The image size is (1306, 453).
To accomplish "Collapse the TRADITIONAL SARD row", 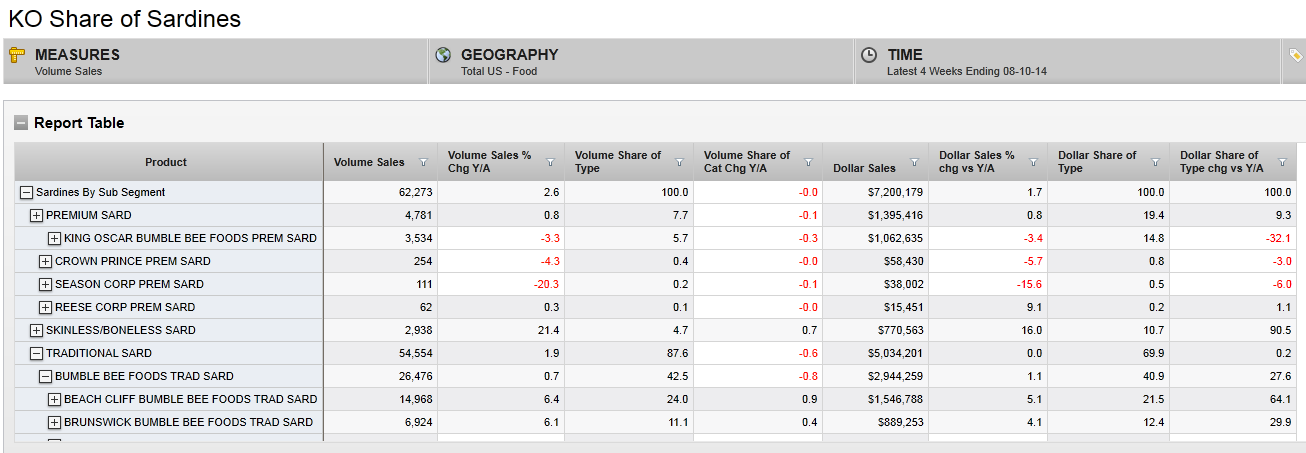I will click(36, 353).
